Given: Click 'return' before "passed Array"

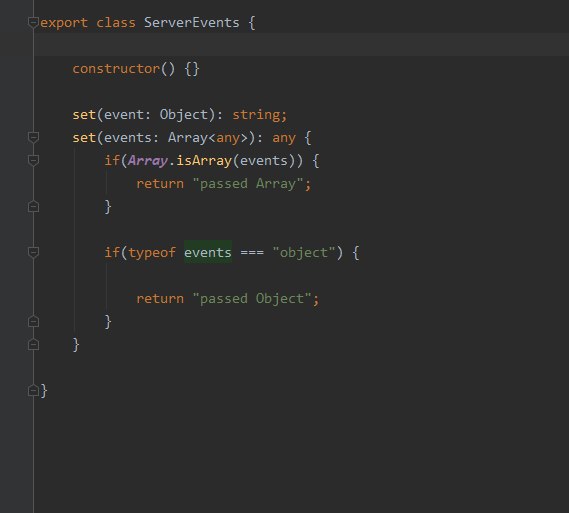Looking at the screenshot, I should 160,184.
